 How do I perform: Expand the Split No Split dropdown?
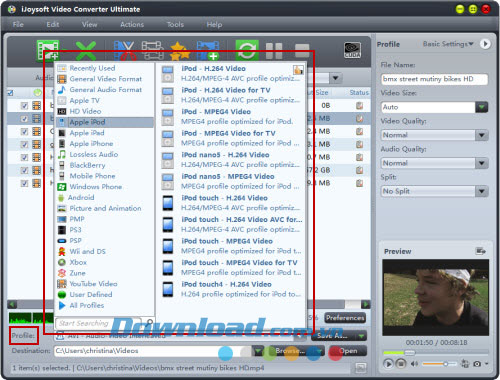[x=481, y=191]
